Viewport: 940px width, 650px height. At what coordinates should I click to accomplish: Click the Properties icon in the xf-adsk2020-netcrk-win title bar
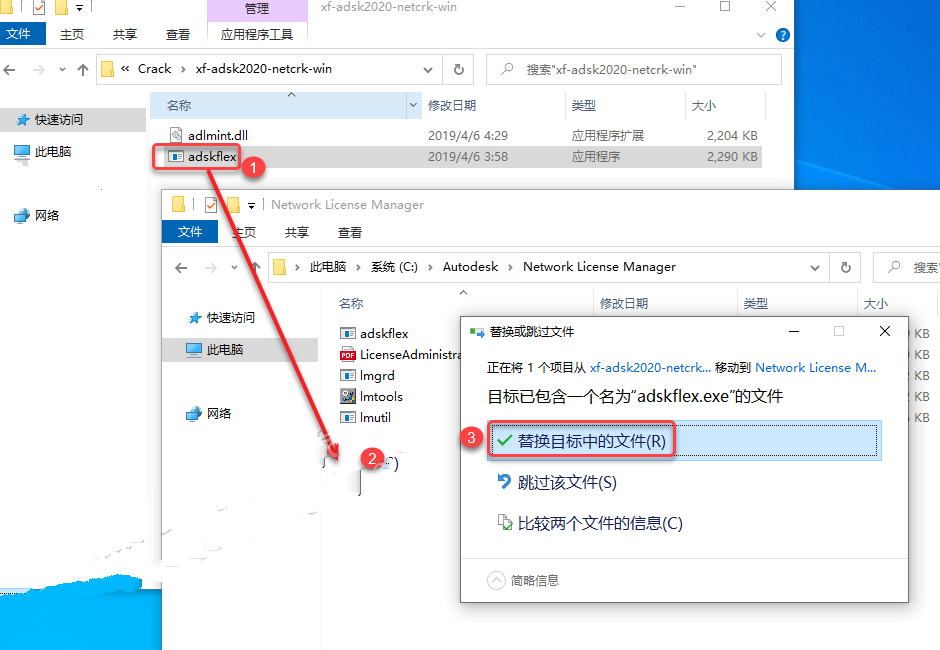(x=39, y=8)
